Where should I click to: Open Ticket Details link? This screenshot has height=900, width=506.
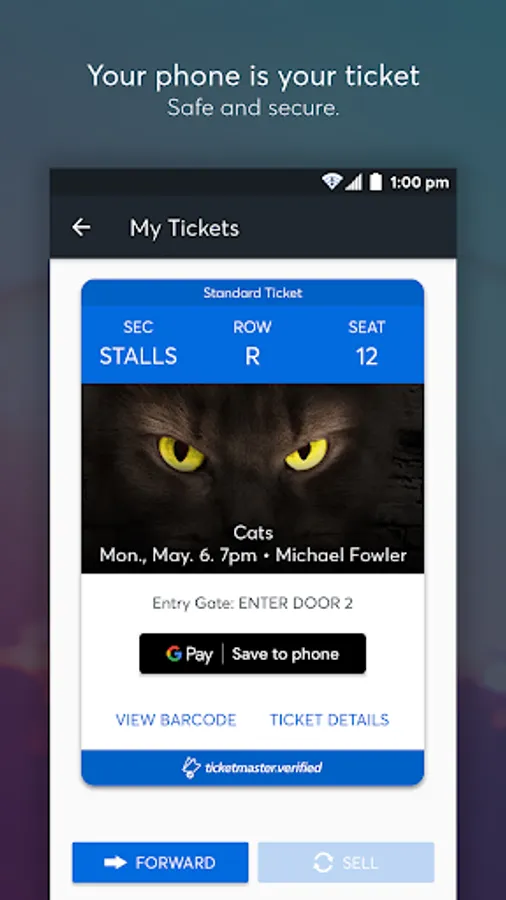pos(329,720)
